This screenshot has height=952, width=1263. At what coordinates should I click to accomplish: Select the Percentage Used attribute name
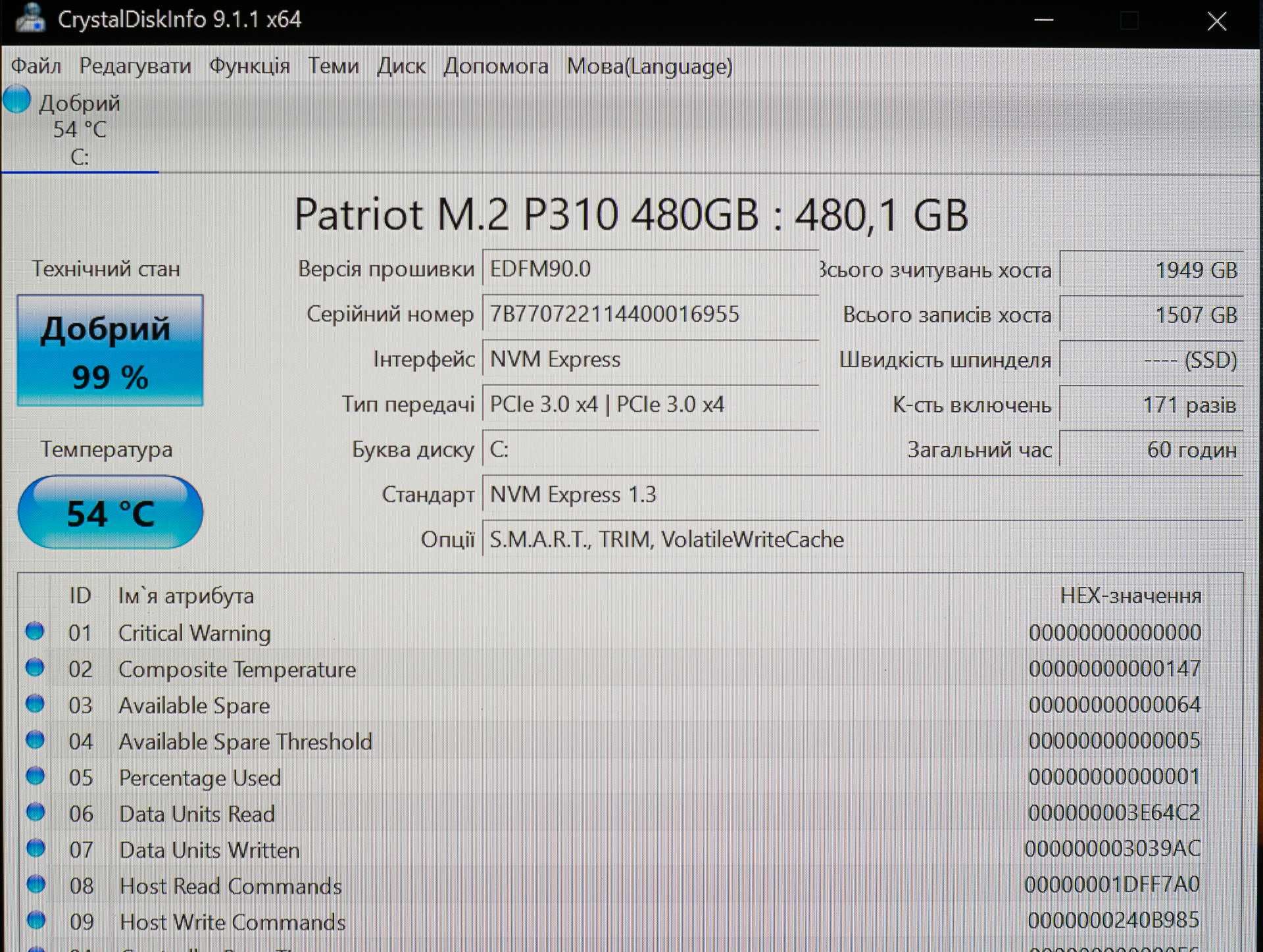(x=200, y=778)
